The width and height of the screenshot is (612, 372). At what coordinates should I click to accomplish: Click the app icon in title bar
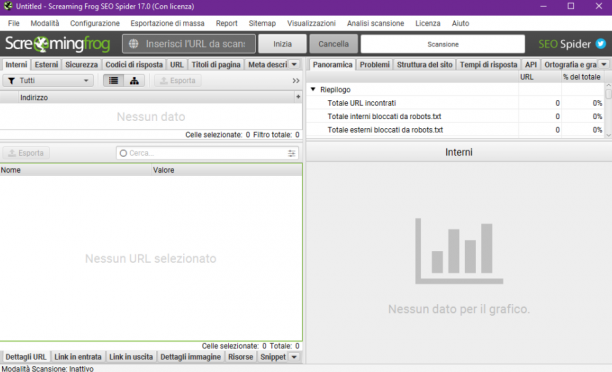pos(8,6)
